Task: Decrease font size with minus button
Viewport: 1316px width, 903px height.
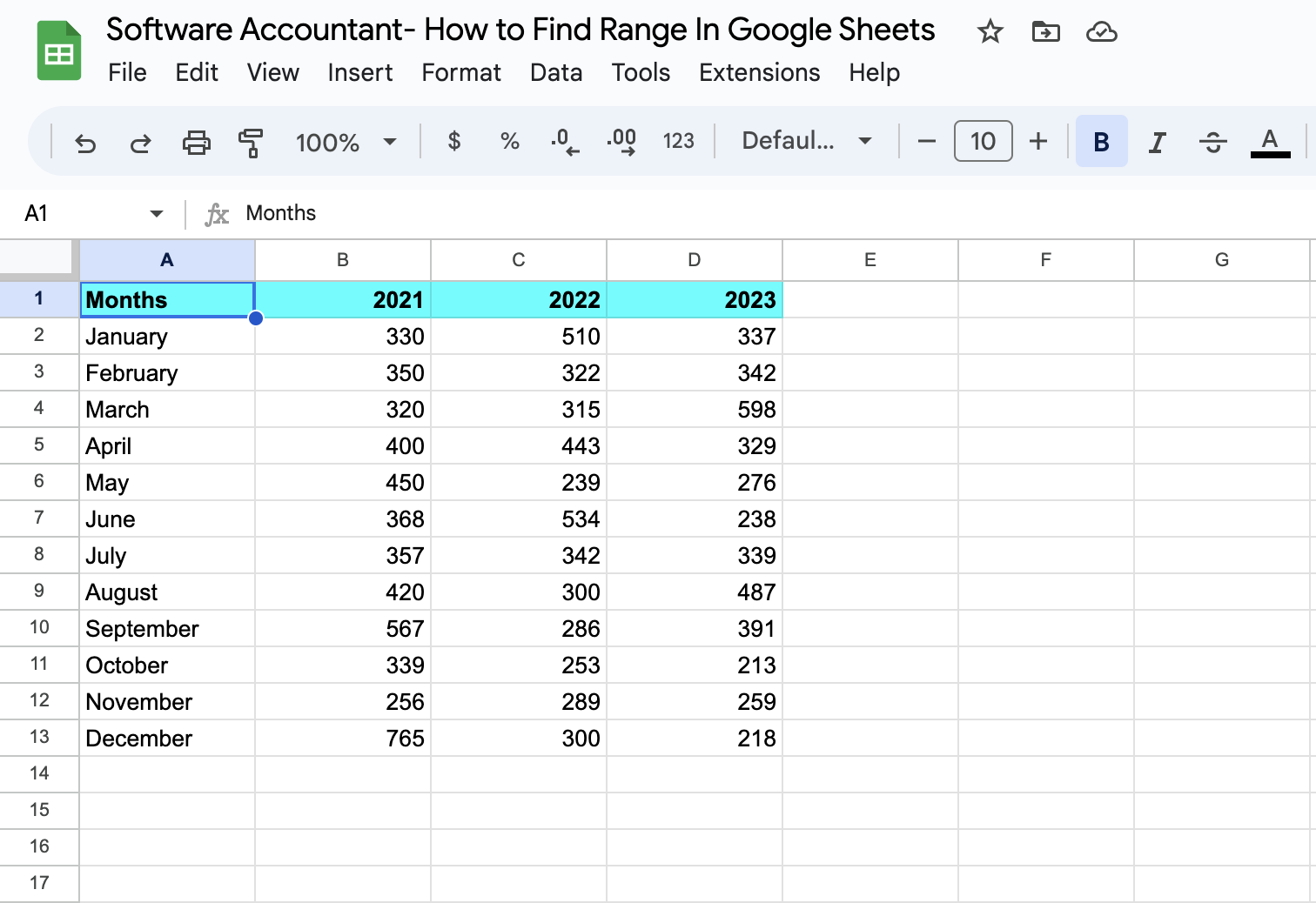Action: click(927, 141)
